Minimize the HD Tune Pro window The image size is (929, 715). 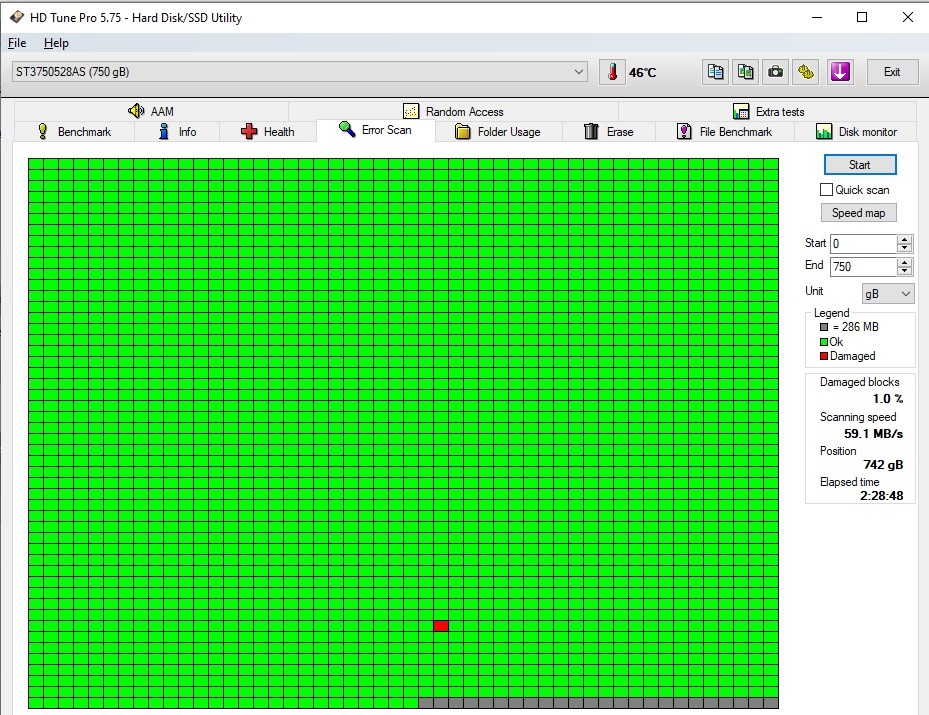[x=817, y=17]
